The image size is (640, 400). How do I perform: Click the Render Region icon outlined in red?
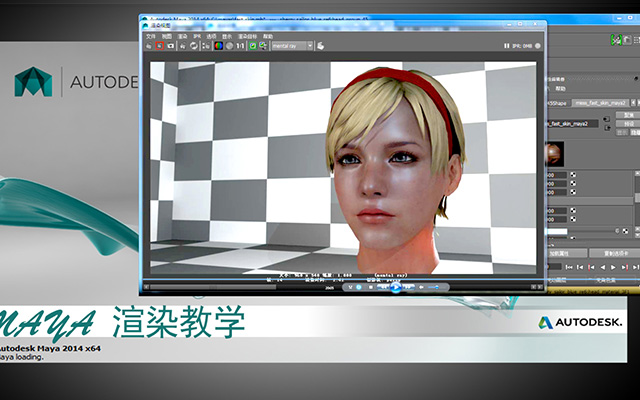point(160,46)
